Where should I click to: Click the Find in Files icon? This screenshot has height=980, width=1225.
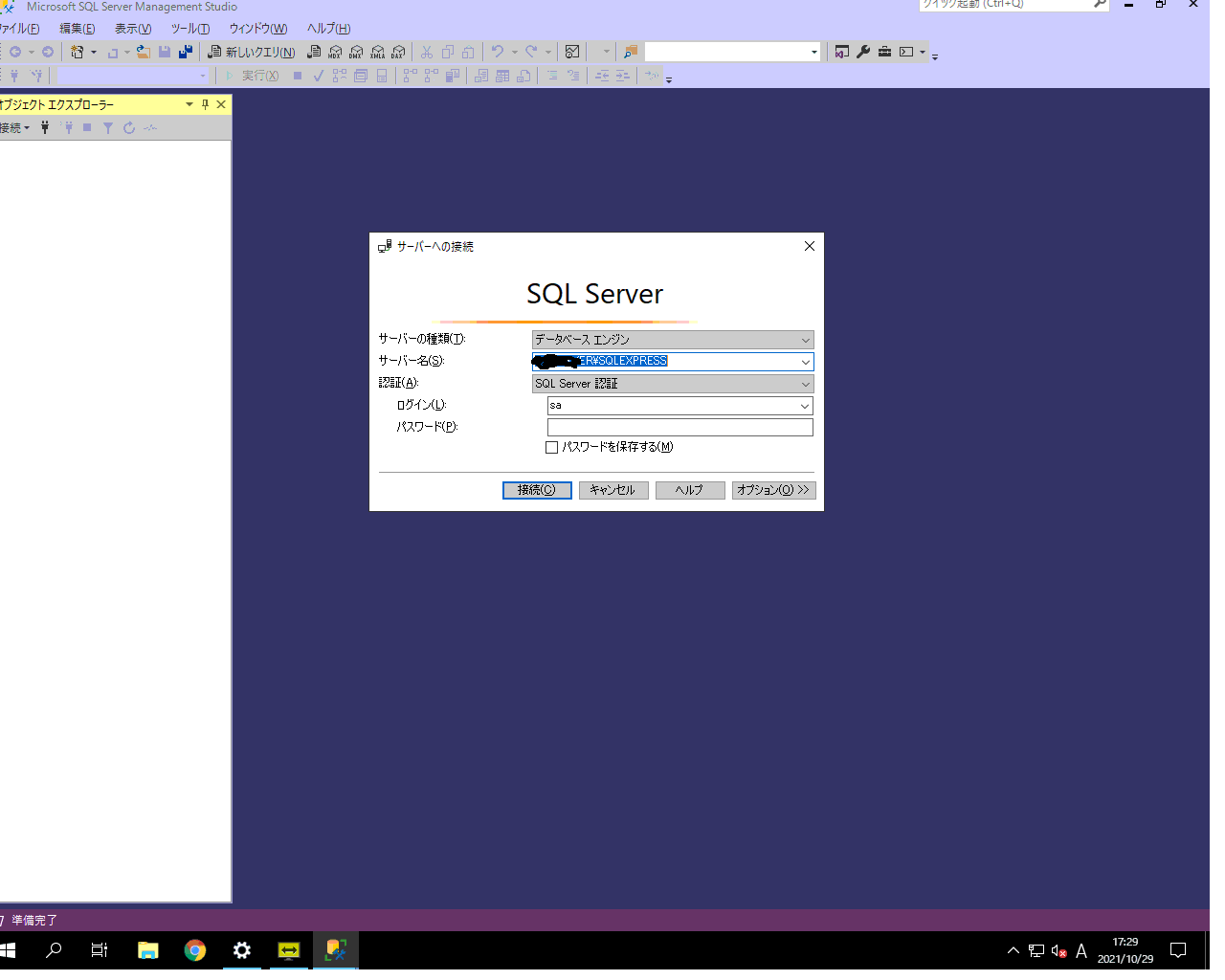pyautogui.click(x=631, y=52)
